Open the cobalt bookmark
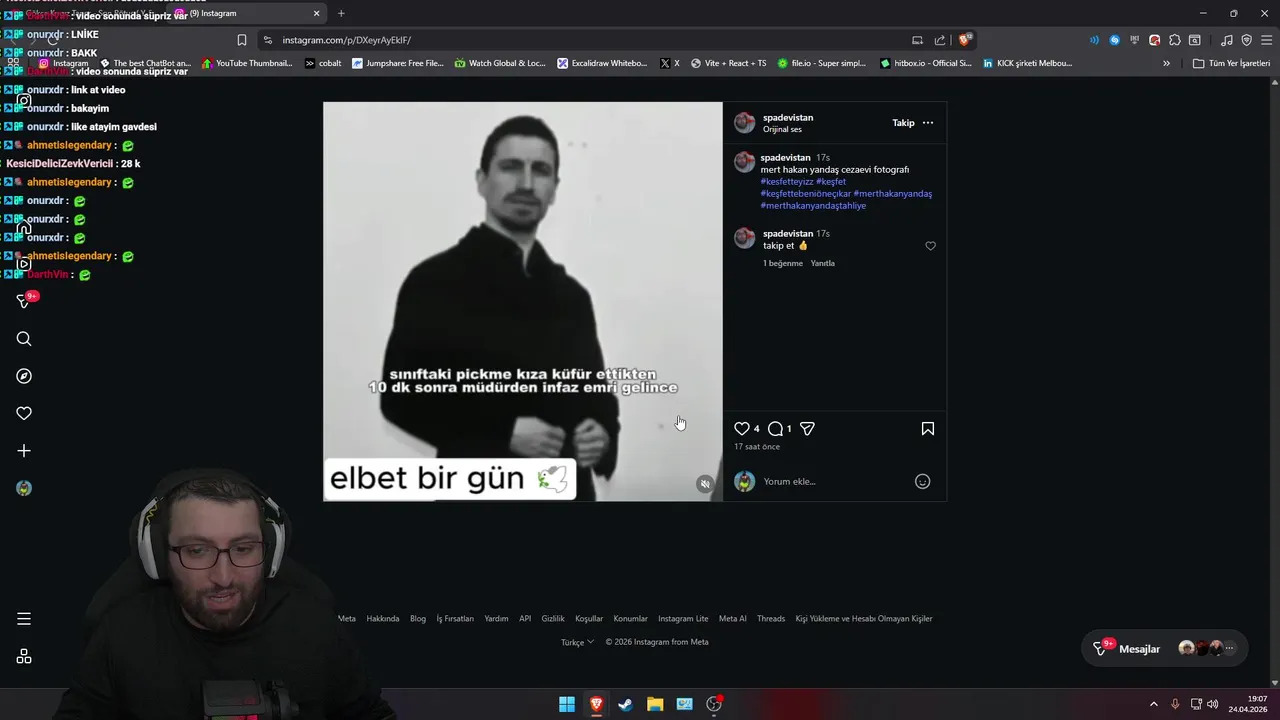1280x720 pixels. [323, 63]
